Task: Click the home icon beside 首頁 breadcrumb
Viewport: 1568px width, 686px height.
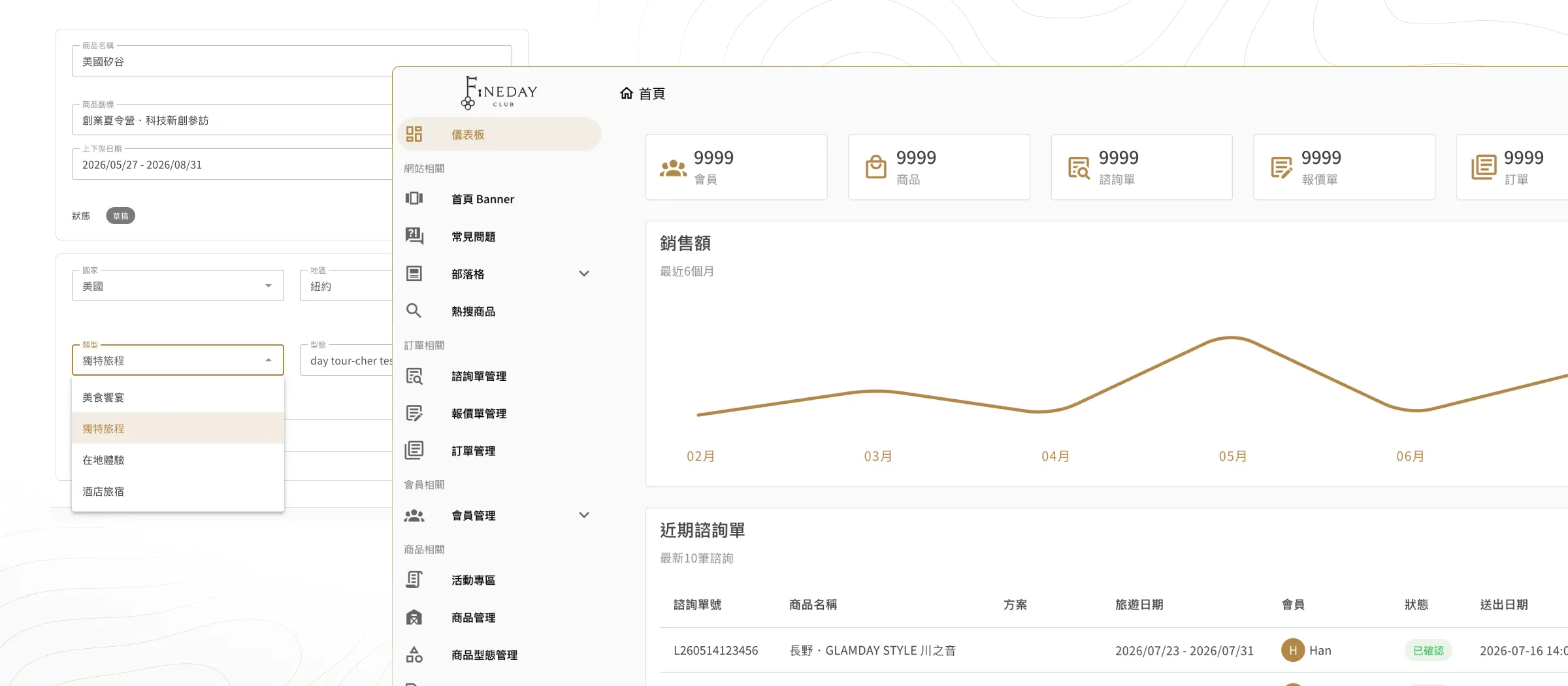Action: [627, 93]
